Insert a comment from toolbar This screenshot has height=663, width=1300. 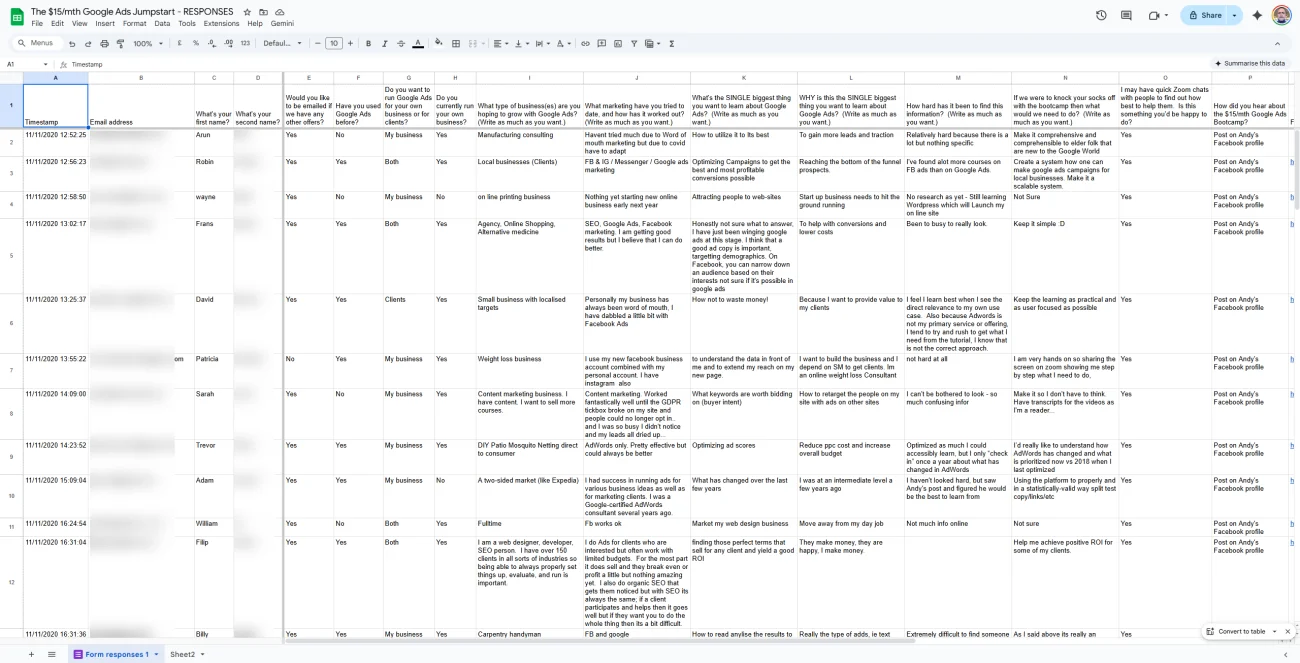(602, 44)
